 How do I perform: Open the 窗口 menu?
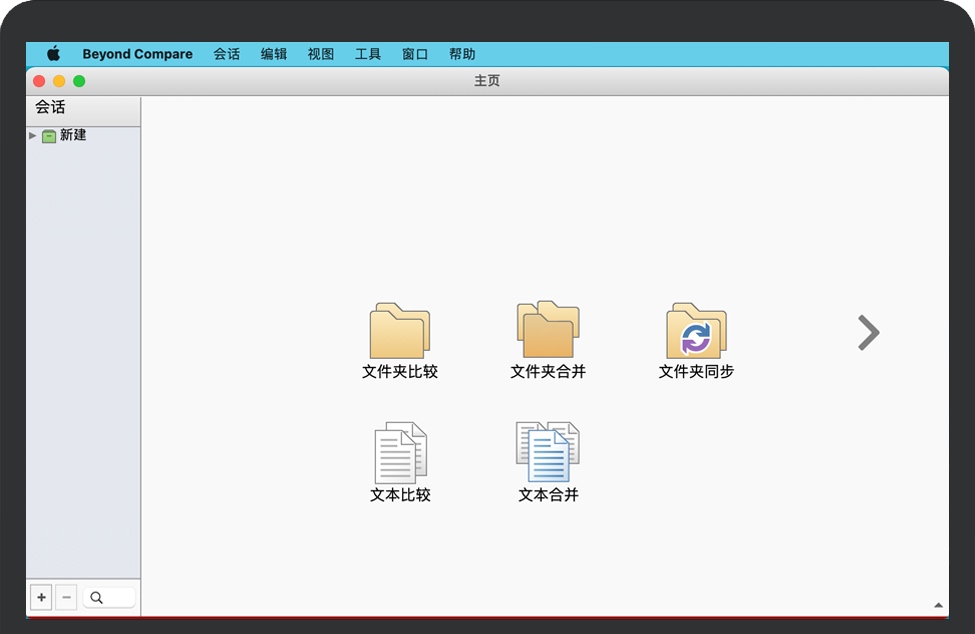[415, 54]
